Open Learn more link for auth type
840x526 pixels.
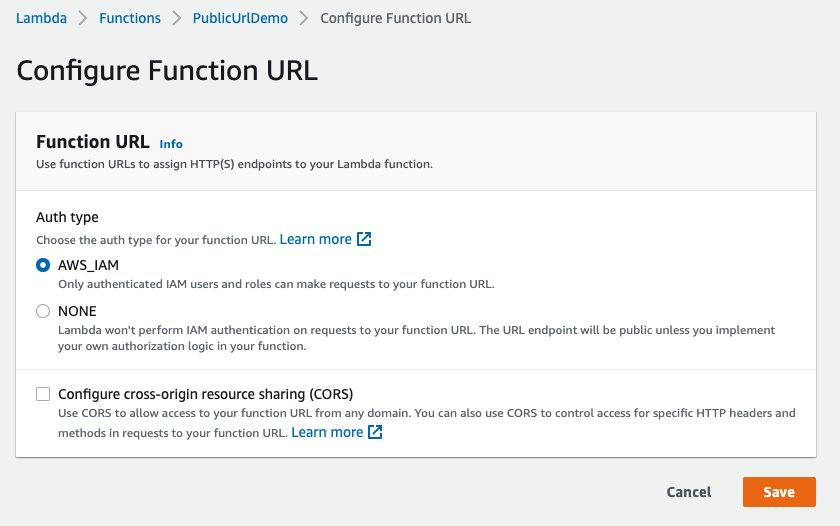point(316,239)
